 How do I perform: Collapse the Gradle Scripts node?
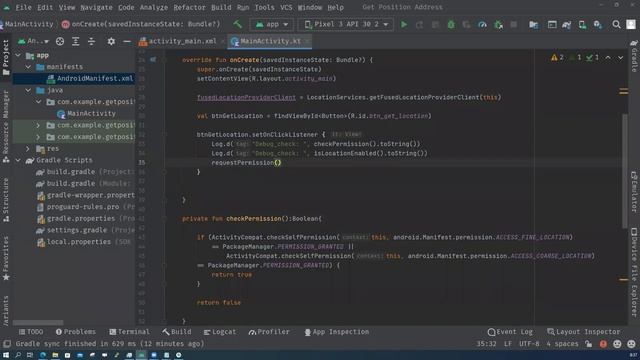coord(18,160)
